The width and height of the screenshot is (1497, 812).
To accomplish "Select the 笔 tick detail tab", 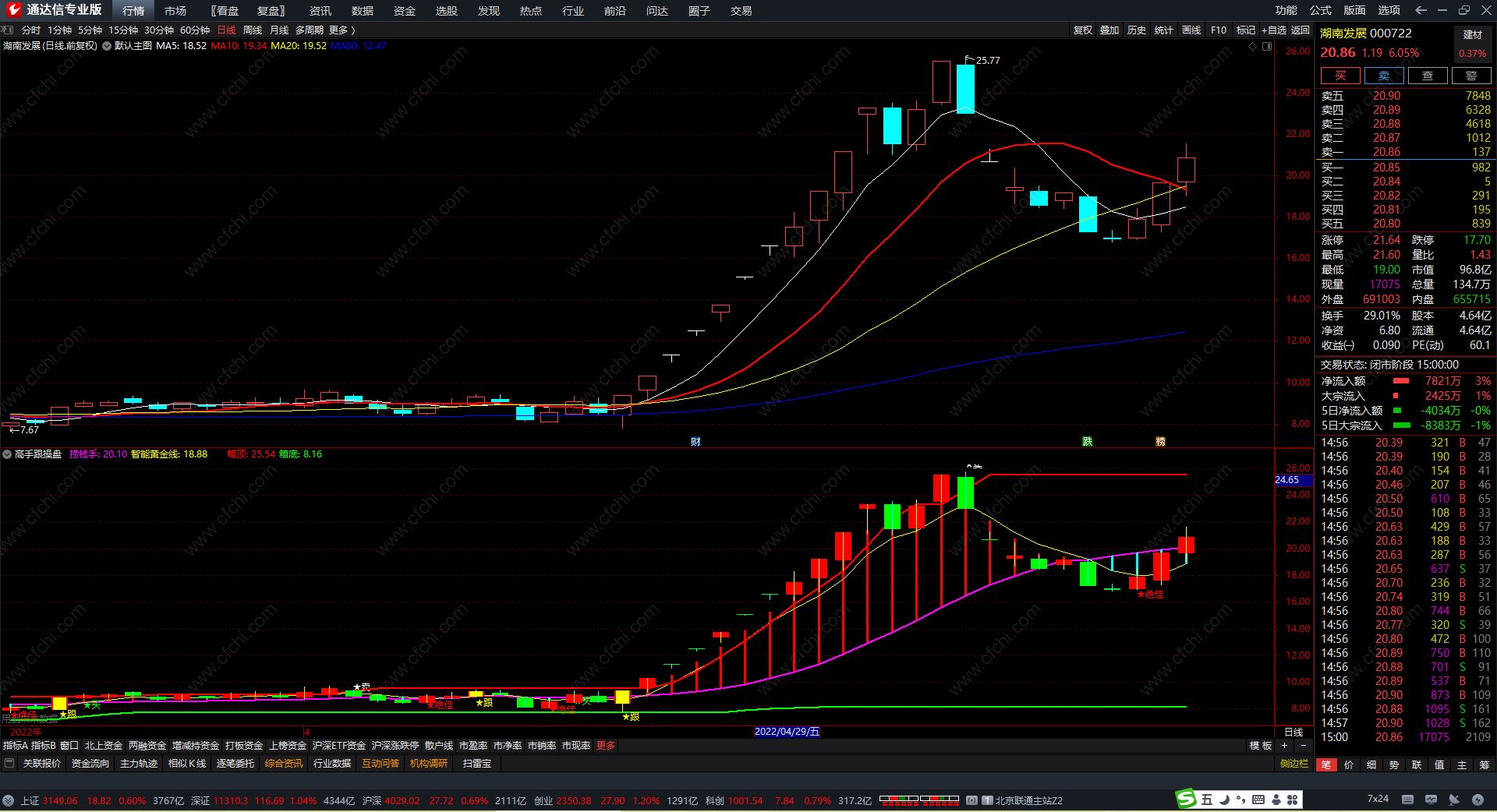I will tap(1326, 764).
